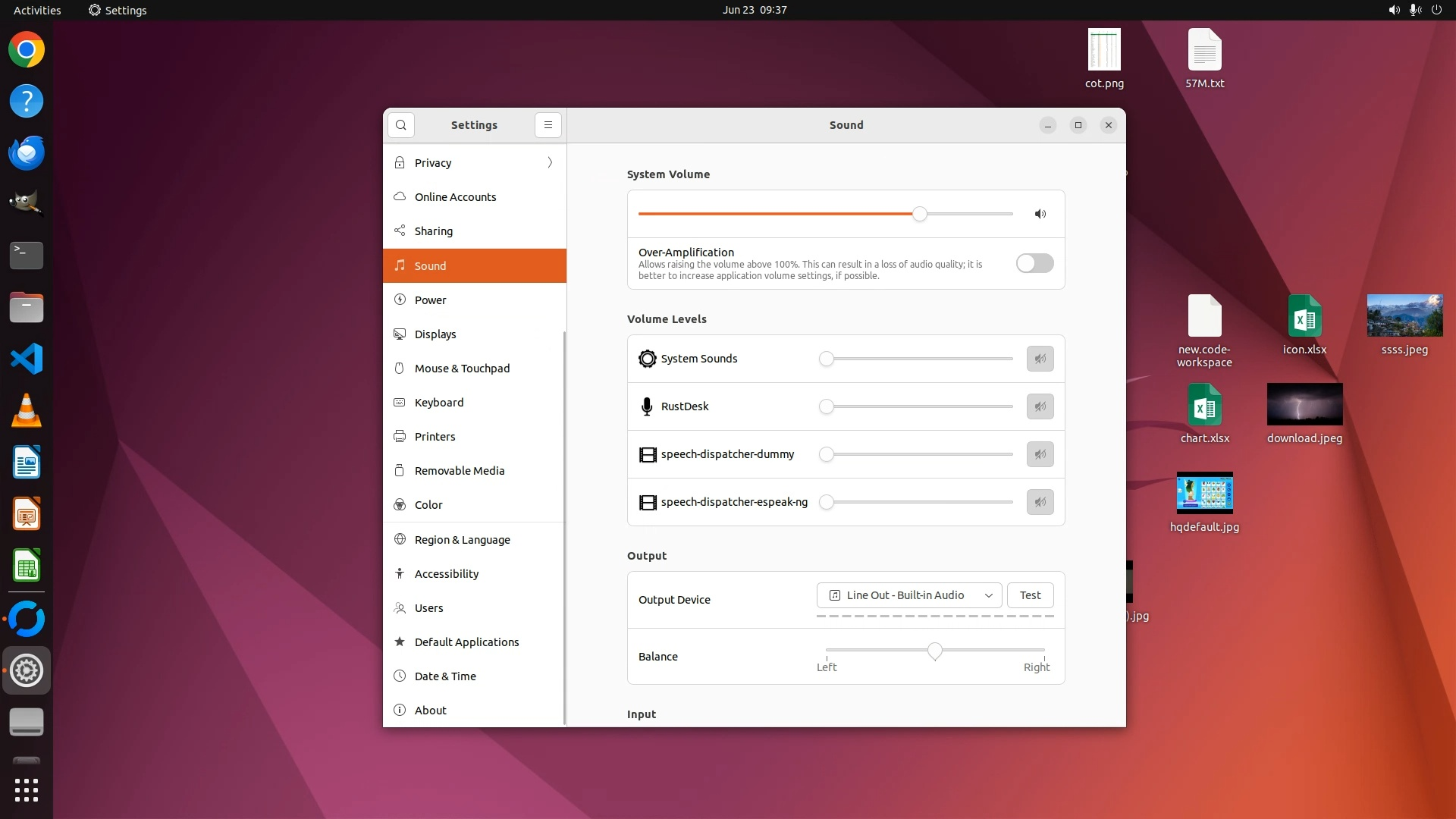Open VLC media player from dock
Screen dimensions: 1456x819
27,410
